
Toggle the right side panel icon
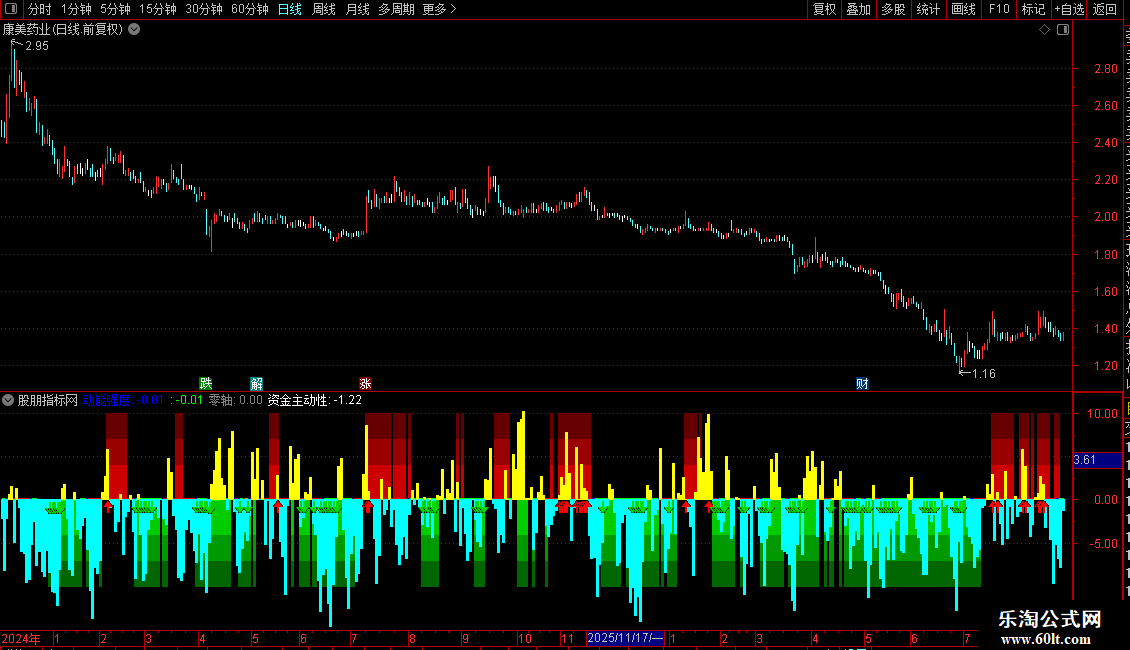(1063, 30)
